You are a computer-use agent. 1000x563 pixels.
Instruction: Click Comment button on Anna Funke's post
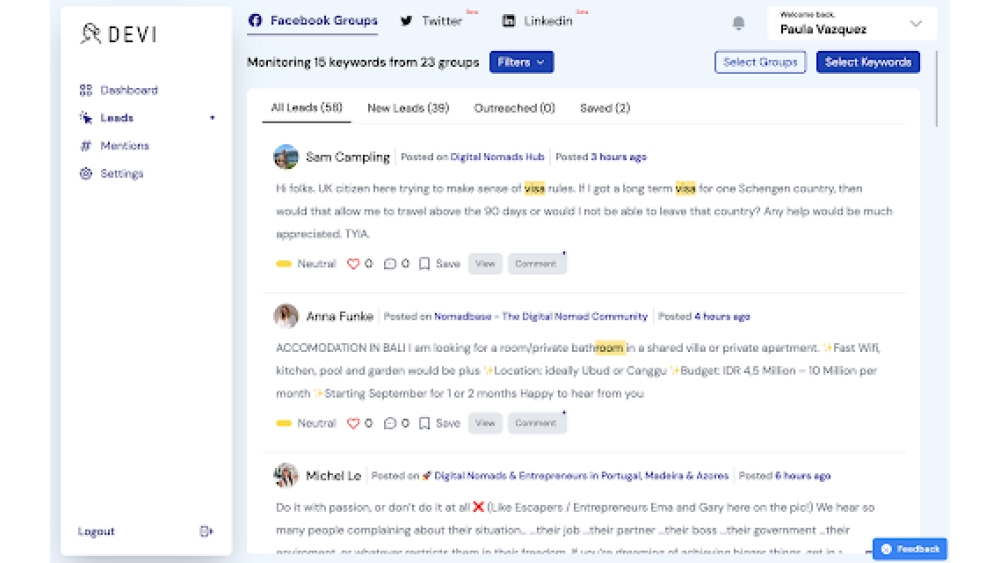[536, 423]
